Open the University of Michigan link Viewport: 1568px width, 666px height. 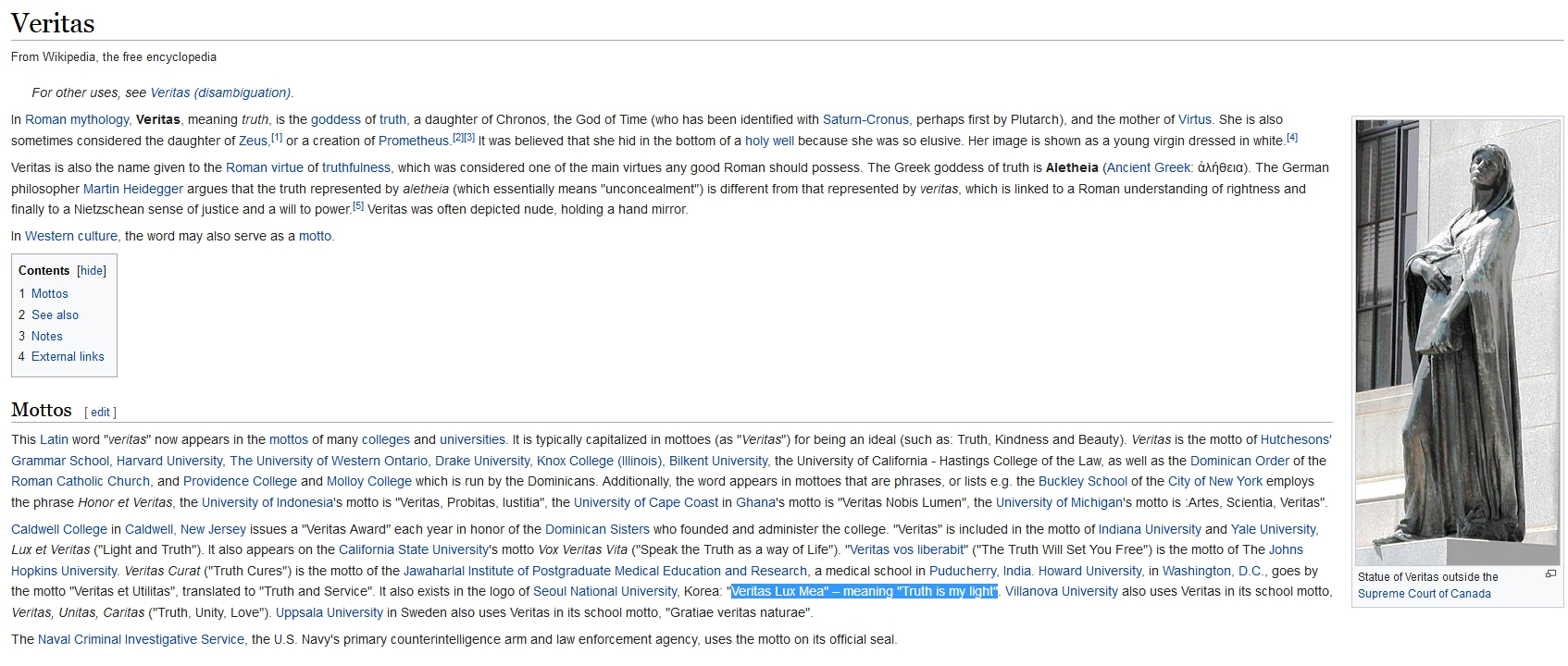pos(1059,503)
